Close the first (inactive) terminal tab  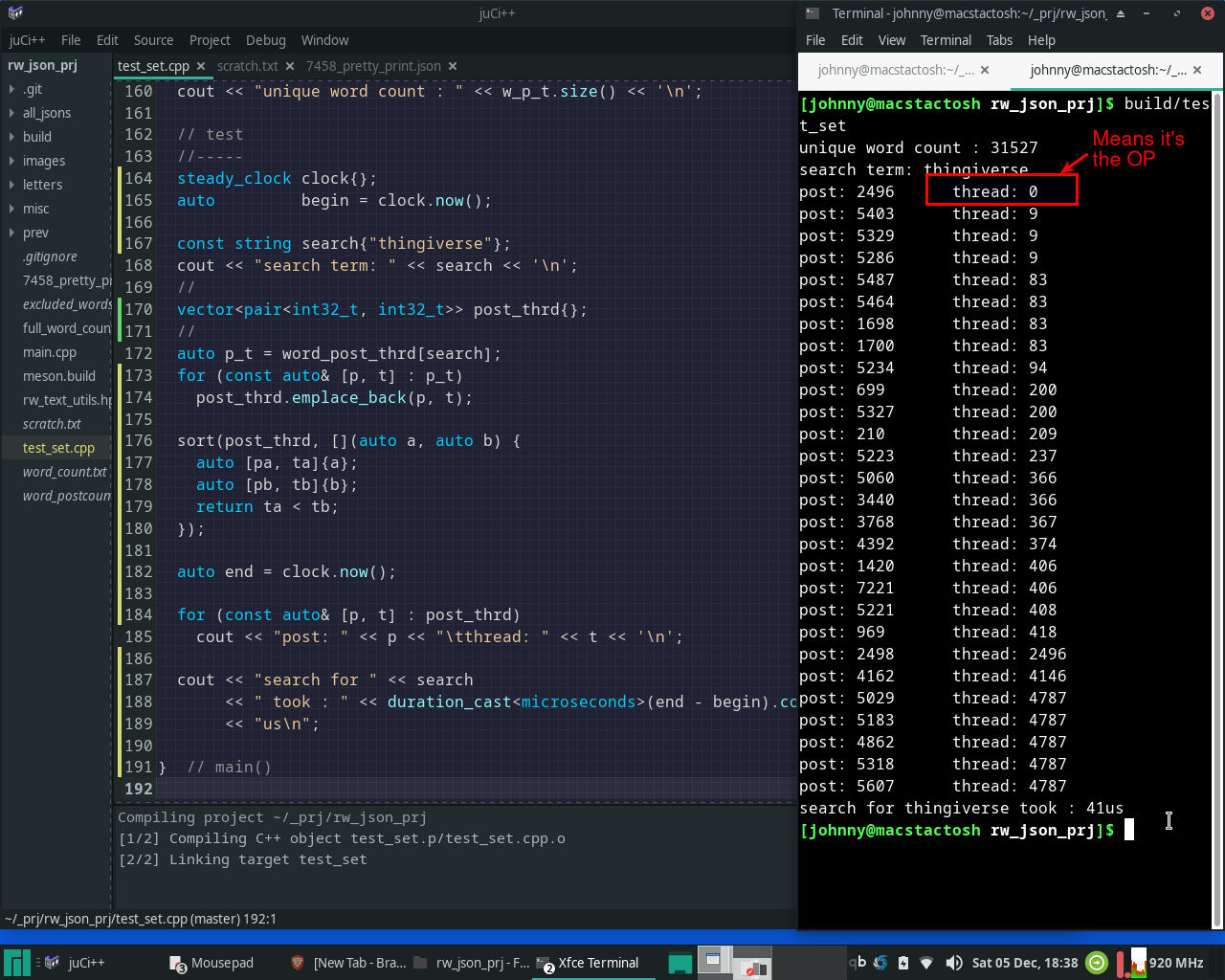pos(985,70)
